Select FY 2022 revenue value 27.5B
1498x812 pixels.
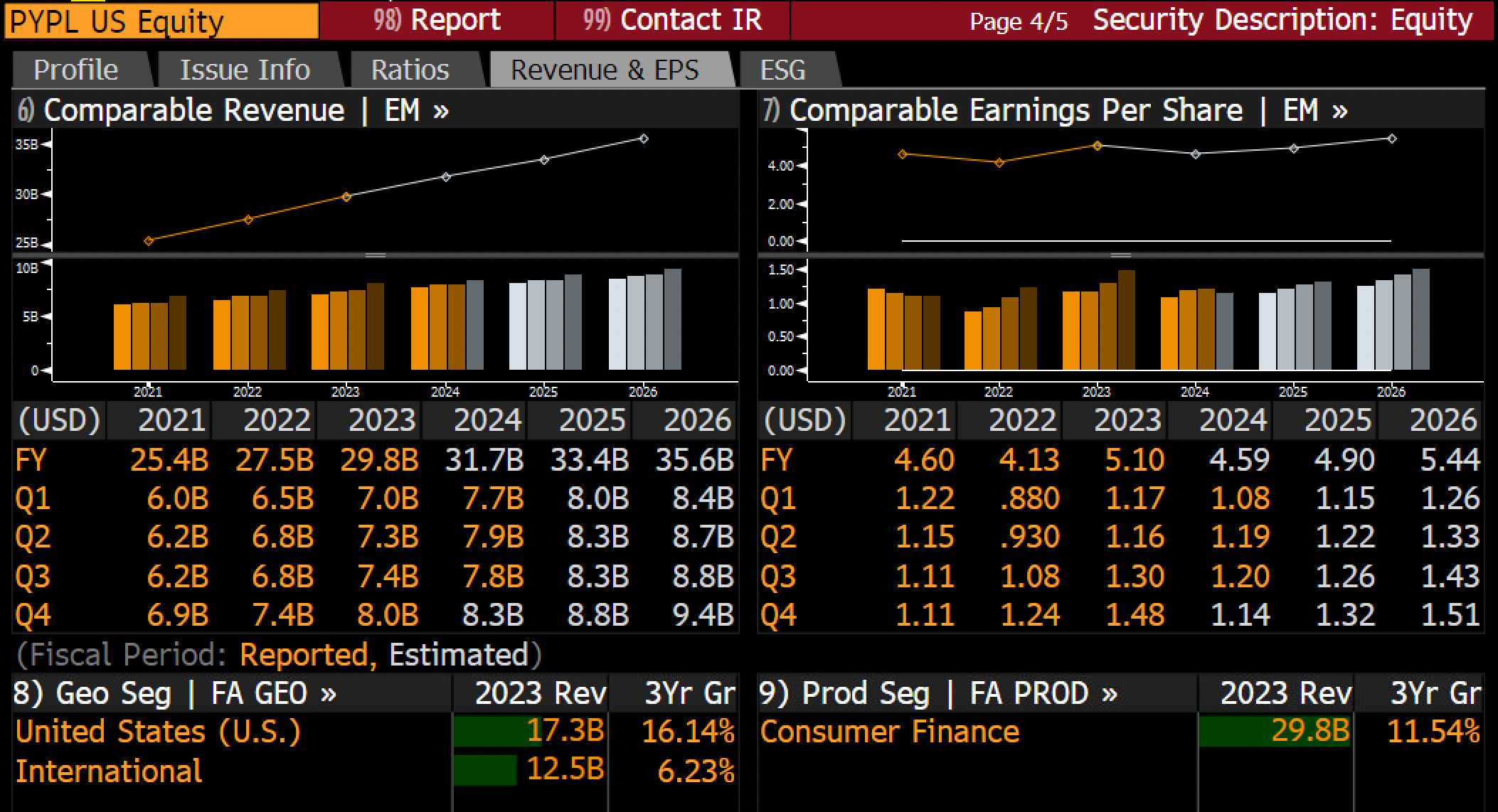point(275,460)
